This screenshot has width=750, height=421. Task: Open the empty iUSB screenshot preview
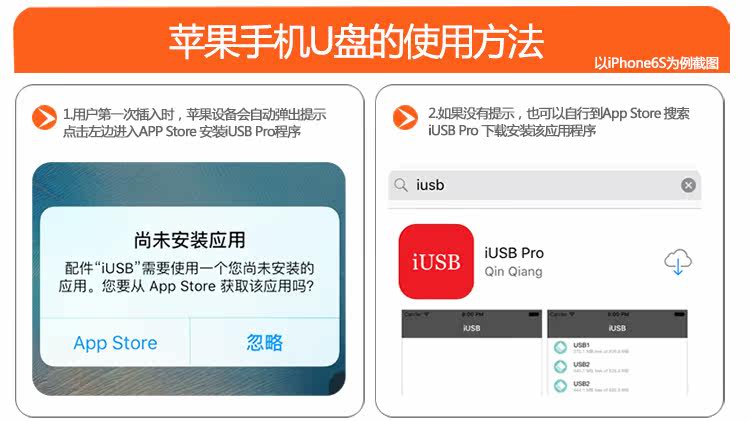pos(472,353)
